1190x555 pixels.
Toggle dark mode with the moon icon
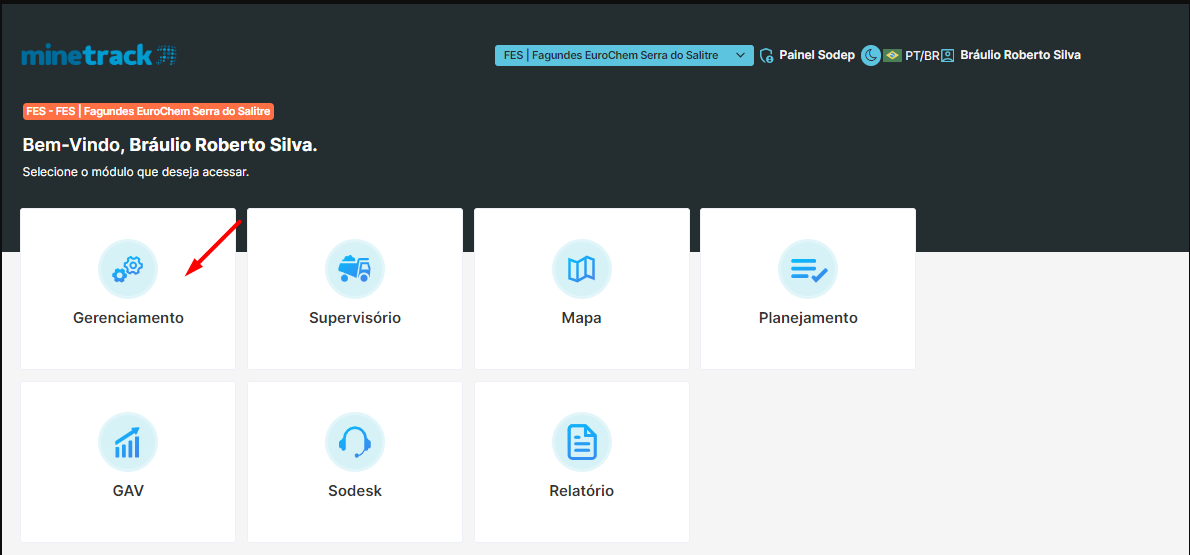click(x=870, y=55)
